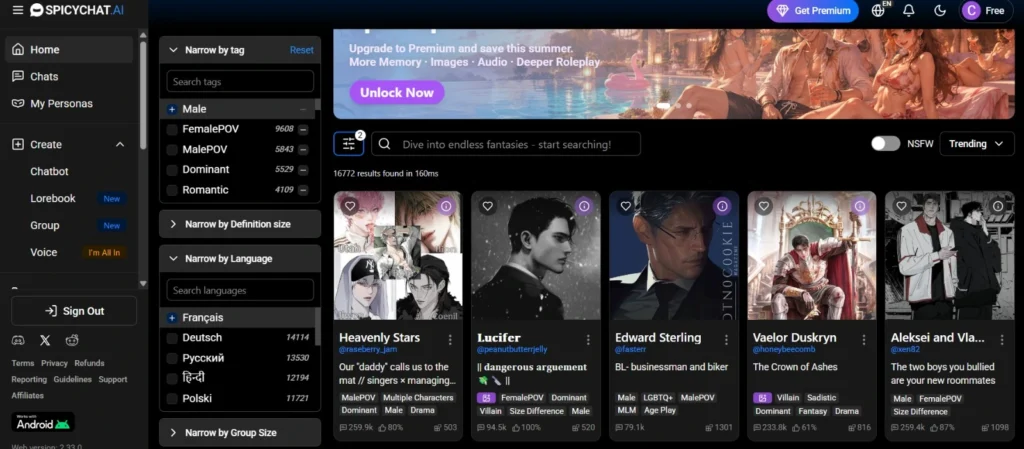Open Vaelor Duskryn three-dot menu
Image resolution: width=1024 pixels, height=449 pixels.
864,340
